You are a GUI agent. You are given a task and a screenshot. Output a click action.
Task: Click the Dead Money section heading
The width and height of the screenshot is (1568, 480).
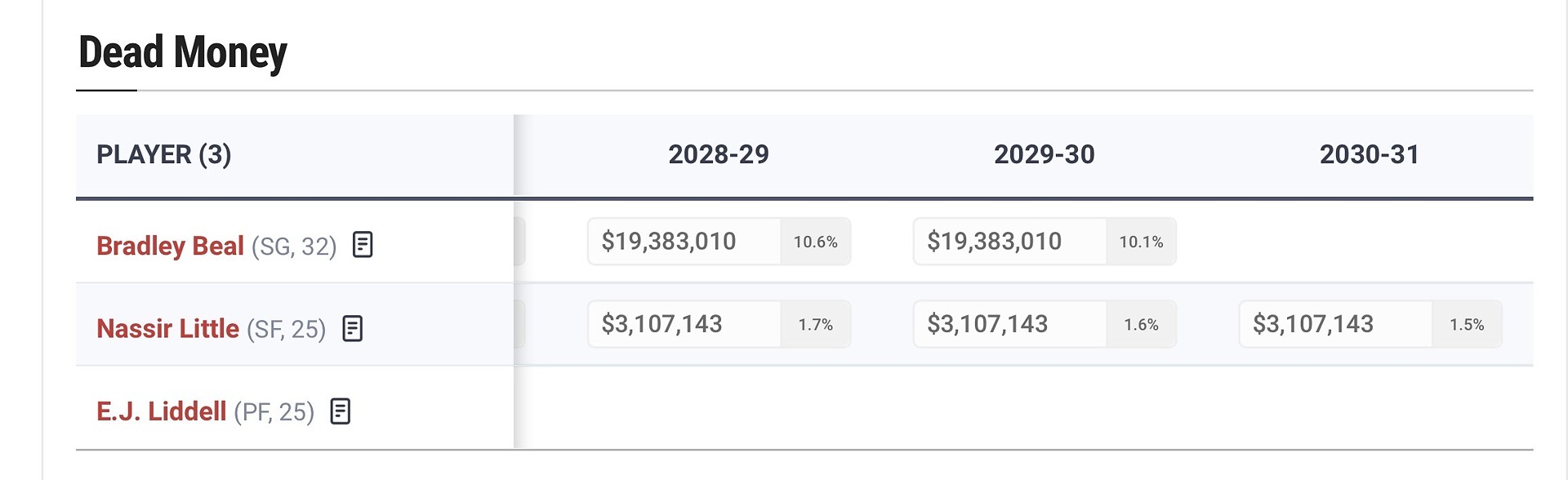point(183,53)
